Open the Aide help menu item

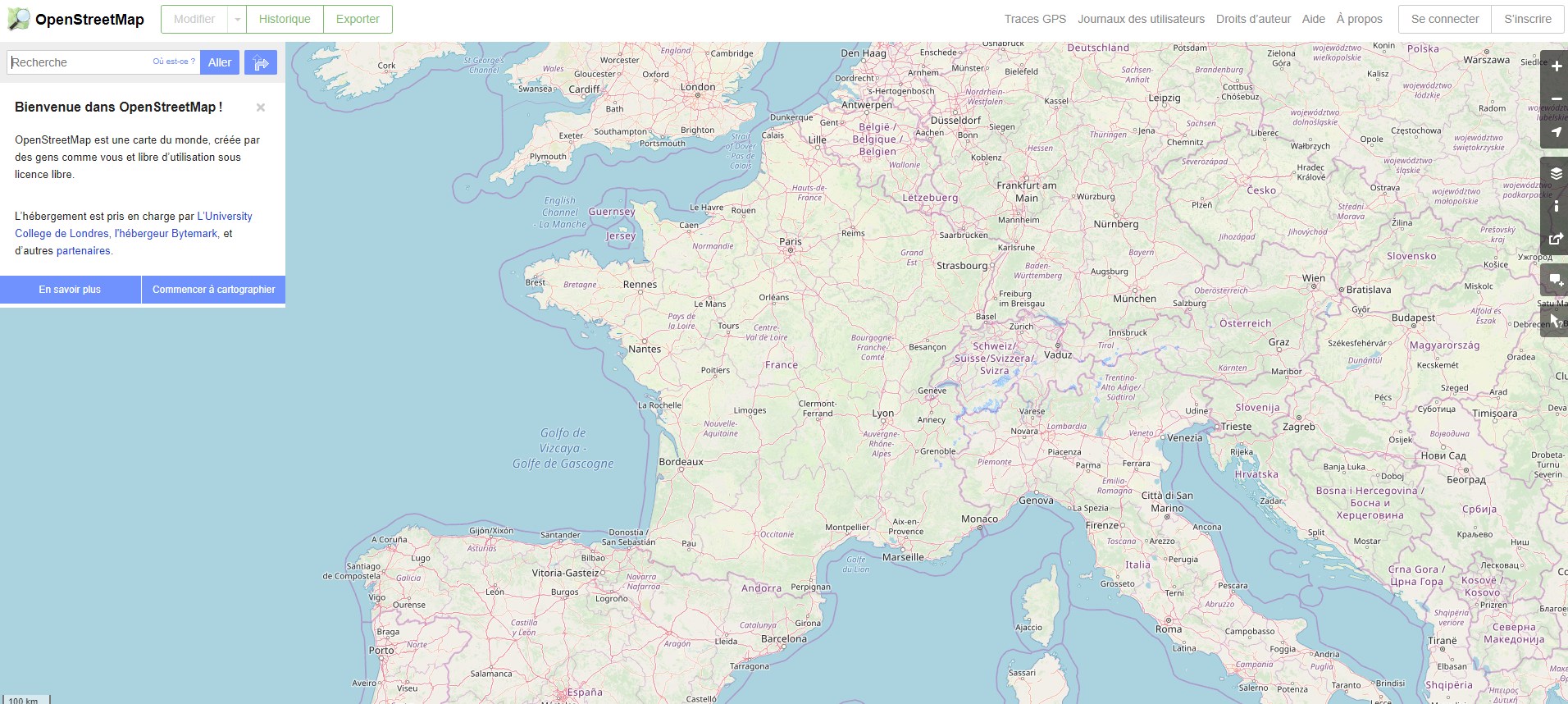point(1313,19)
